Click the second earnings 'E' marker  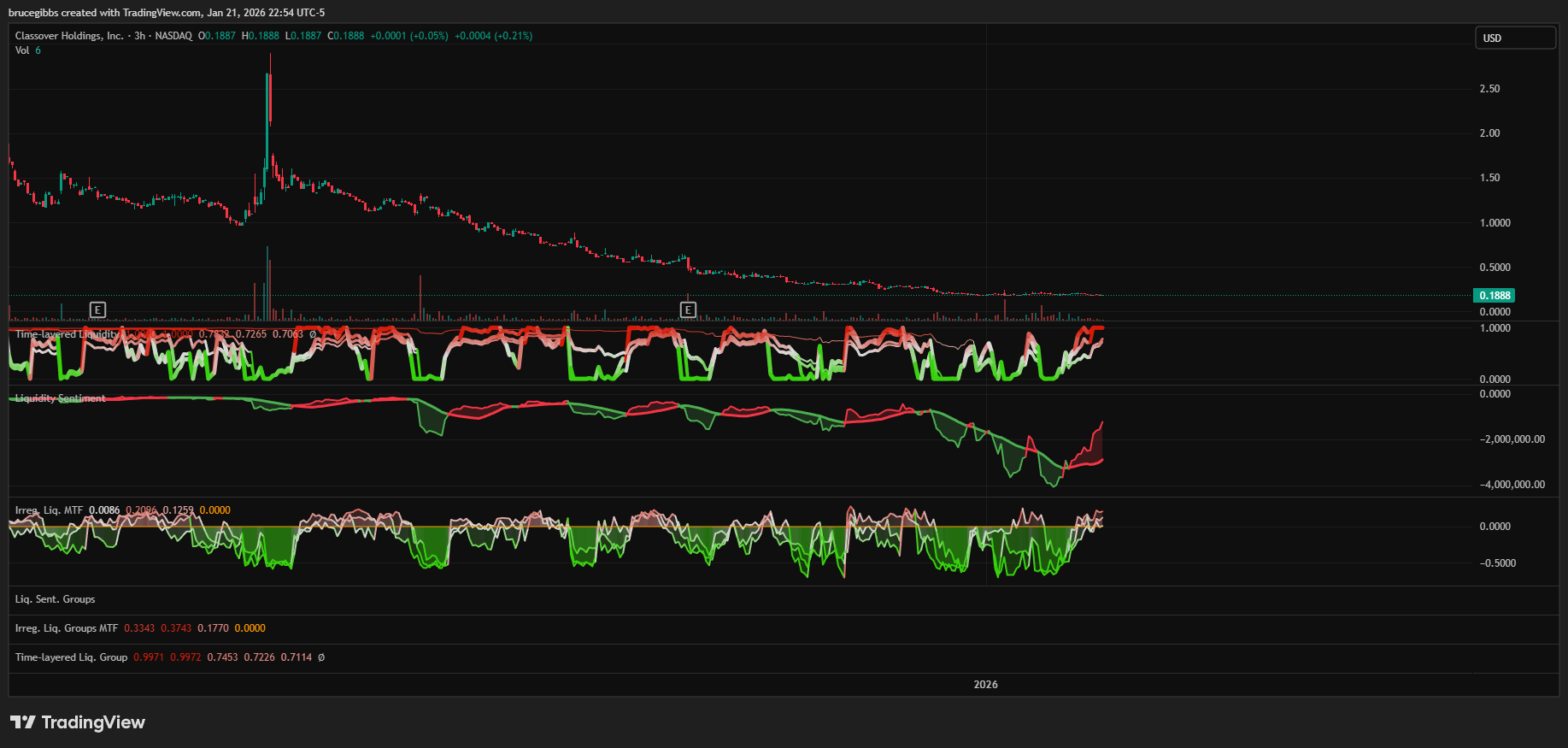pos(688,309)
